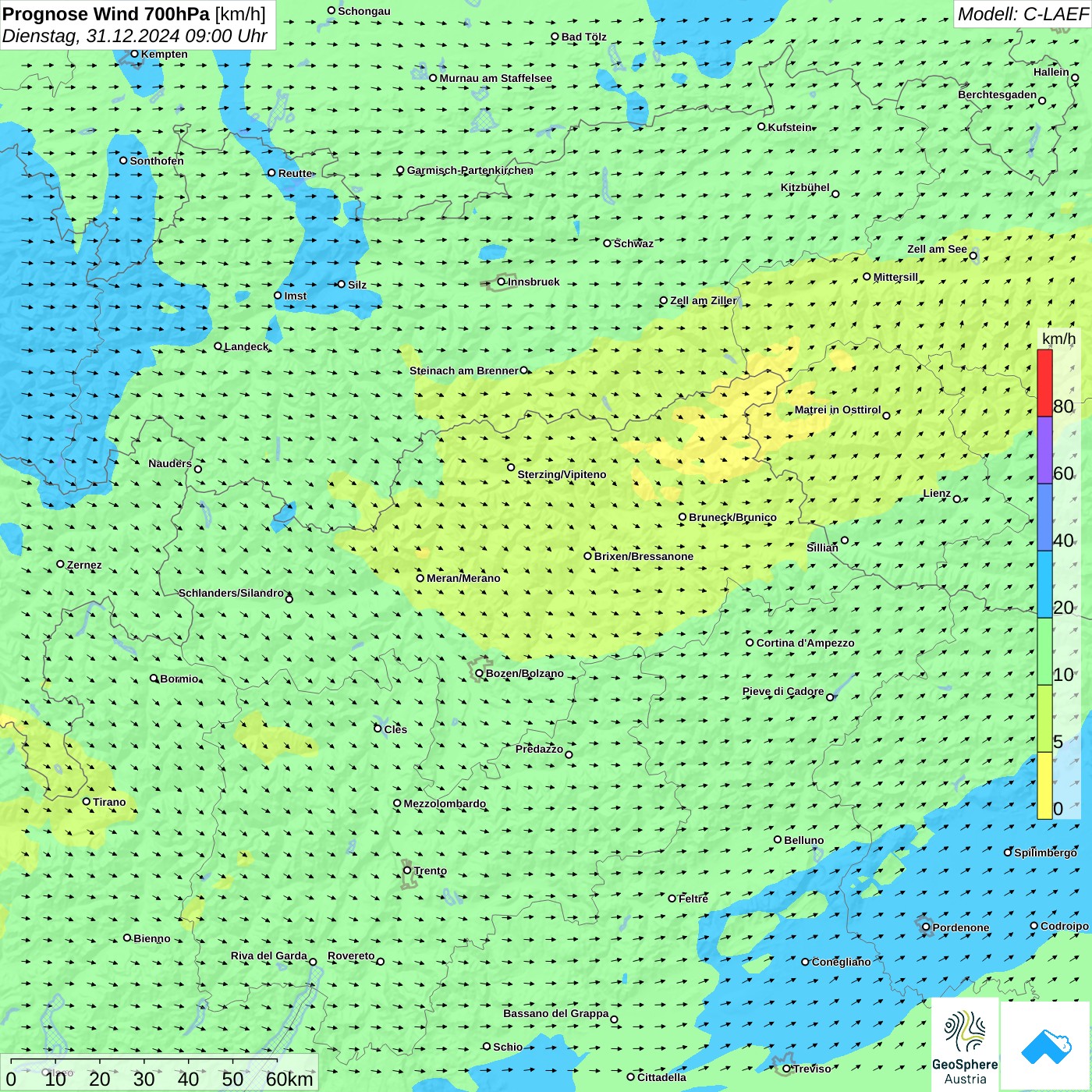1092x1092 pixels.
Task: Select the Bozen/Bolzano city marker
Action: (x=480, y=674)
